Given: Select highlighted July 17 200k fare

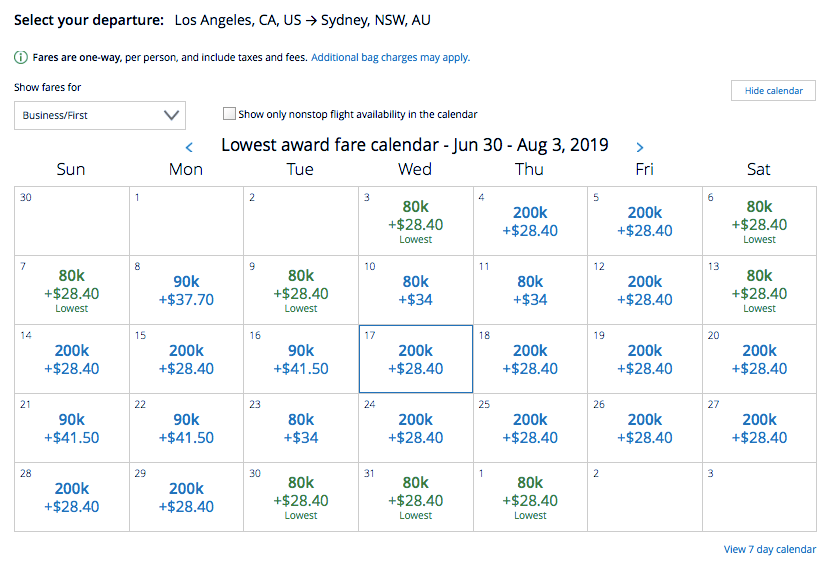Looking at the screenshot, I should point(416,359).
